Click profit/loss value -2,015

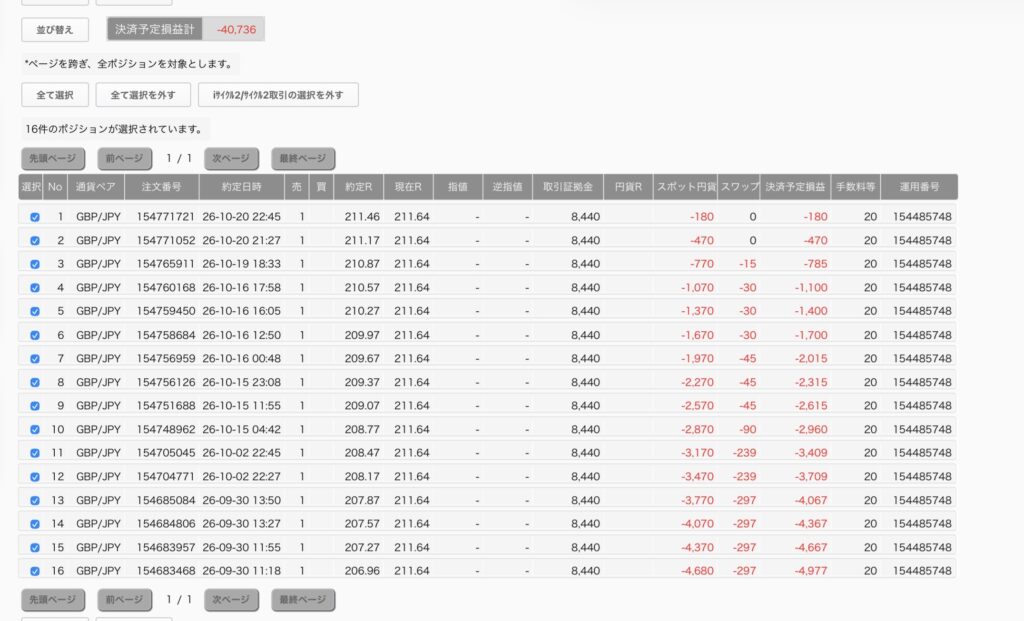811,358
